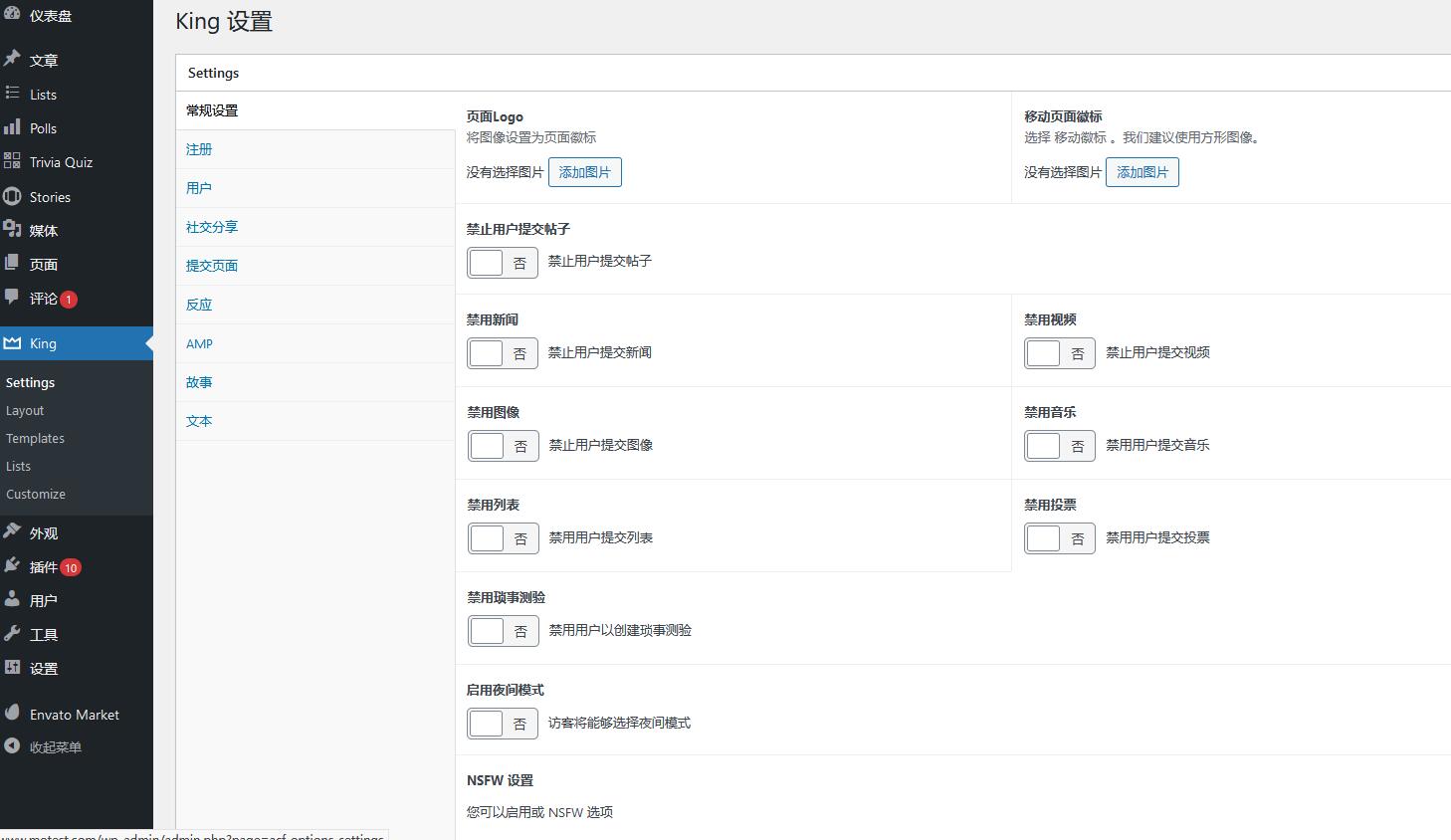Click the plug icon beside 插件

12,565
